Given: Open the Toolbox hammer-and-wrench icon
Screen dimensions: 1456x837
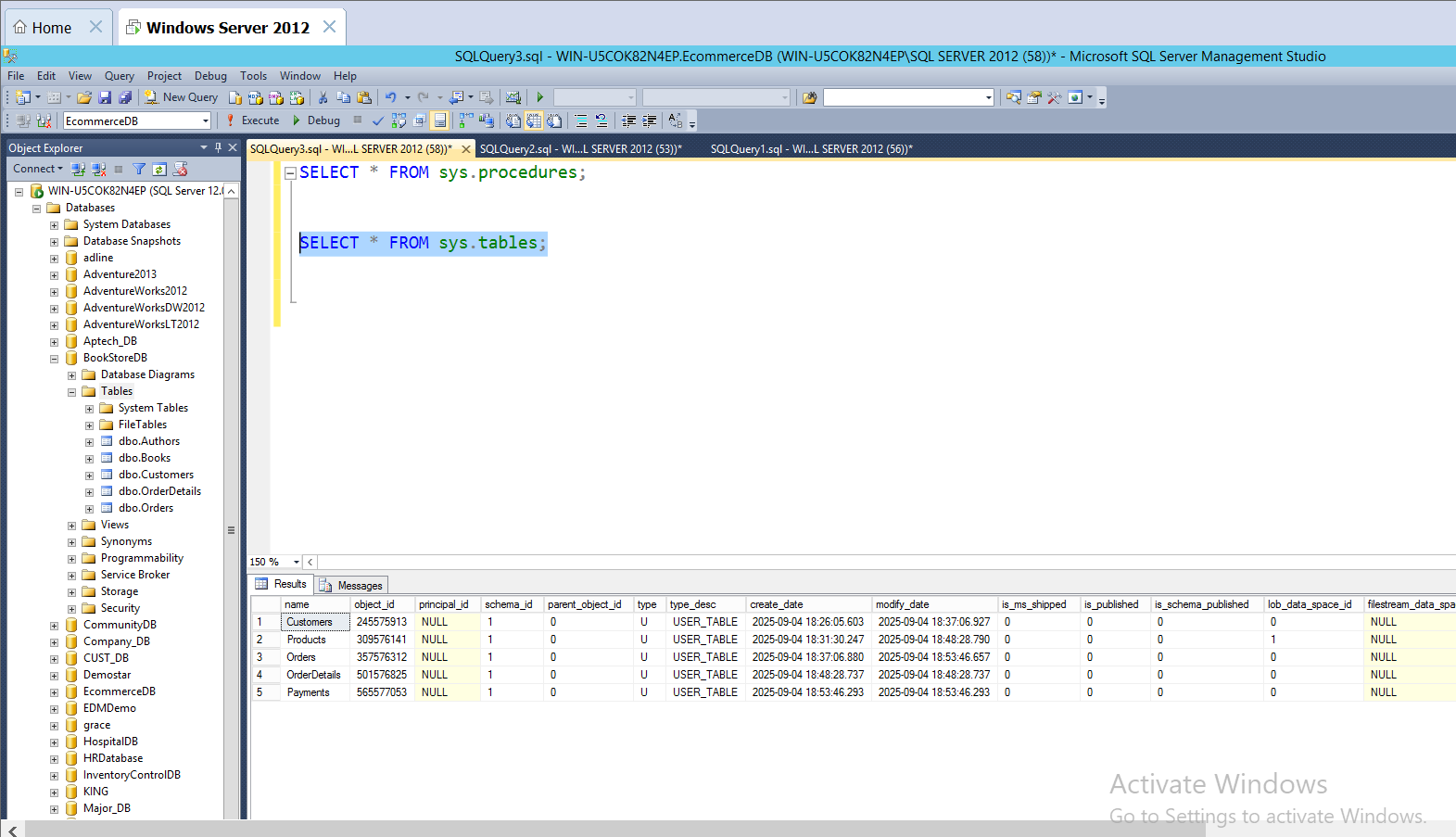Looking at the screenshot, I should point(1055,97).
